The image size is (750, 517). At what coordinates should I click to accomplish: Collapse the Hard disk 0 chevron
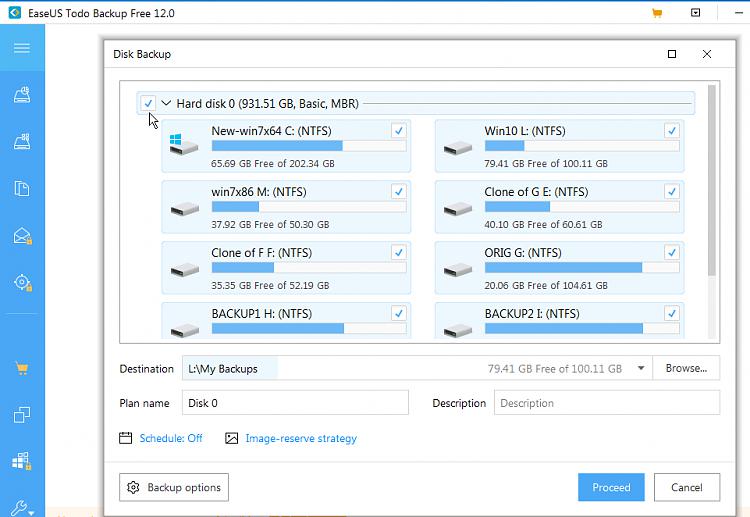pos(166,103)
